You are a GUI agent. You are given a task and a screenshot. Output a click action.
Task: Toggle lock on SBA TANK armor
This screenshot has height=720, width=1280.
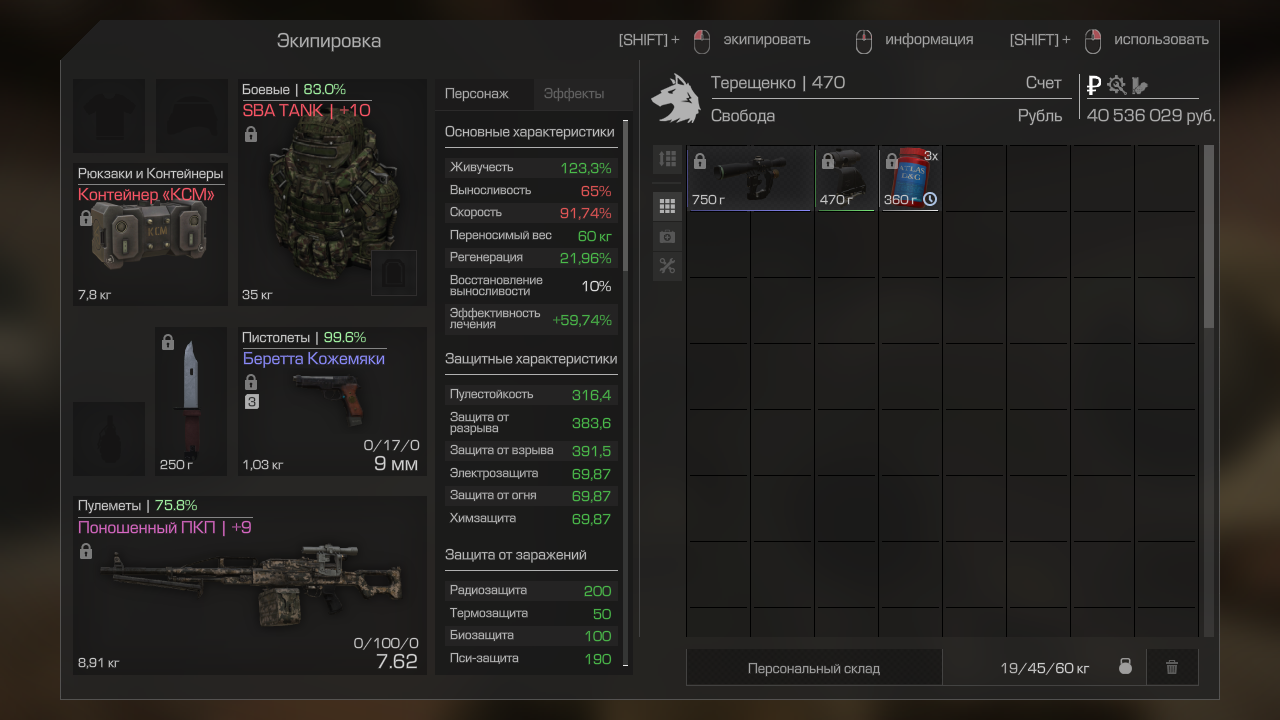click(251, 134)
